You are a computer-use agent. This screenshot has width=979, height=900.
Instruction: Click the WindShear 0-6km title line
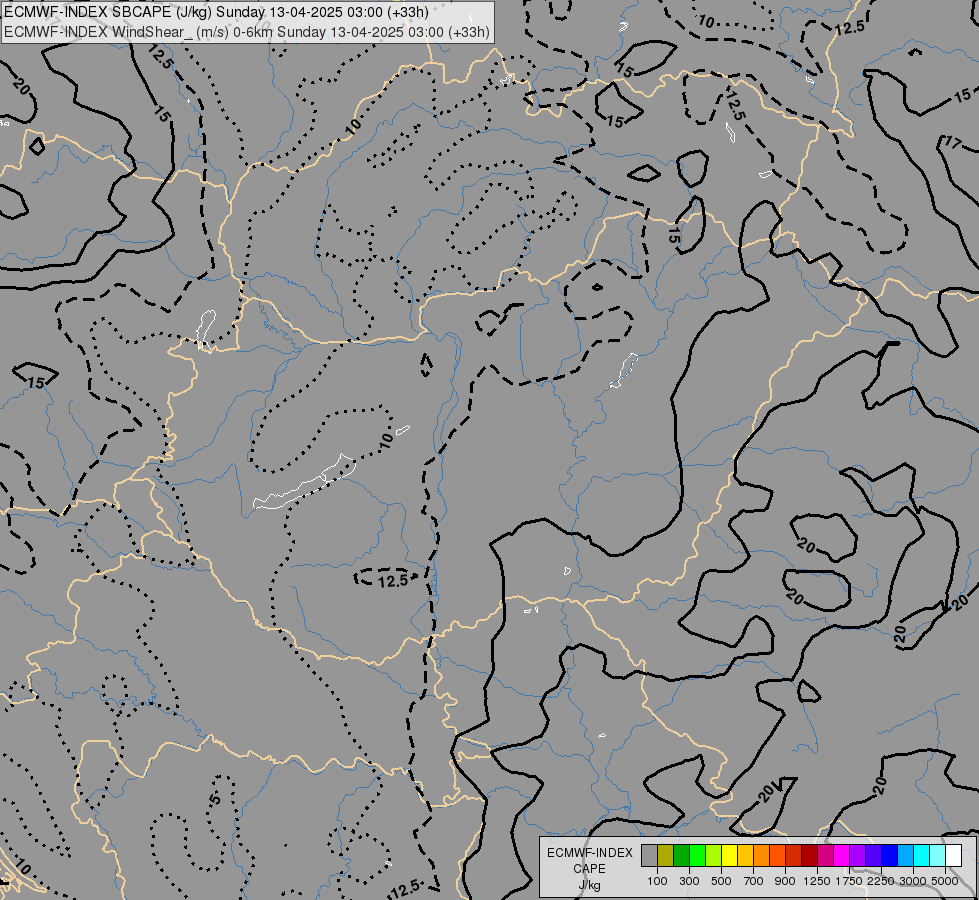coord(247,32)
